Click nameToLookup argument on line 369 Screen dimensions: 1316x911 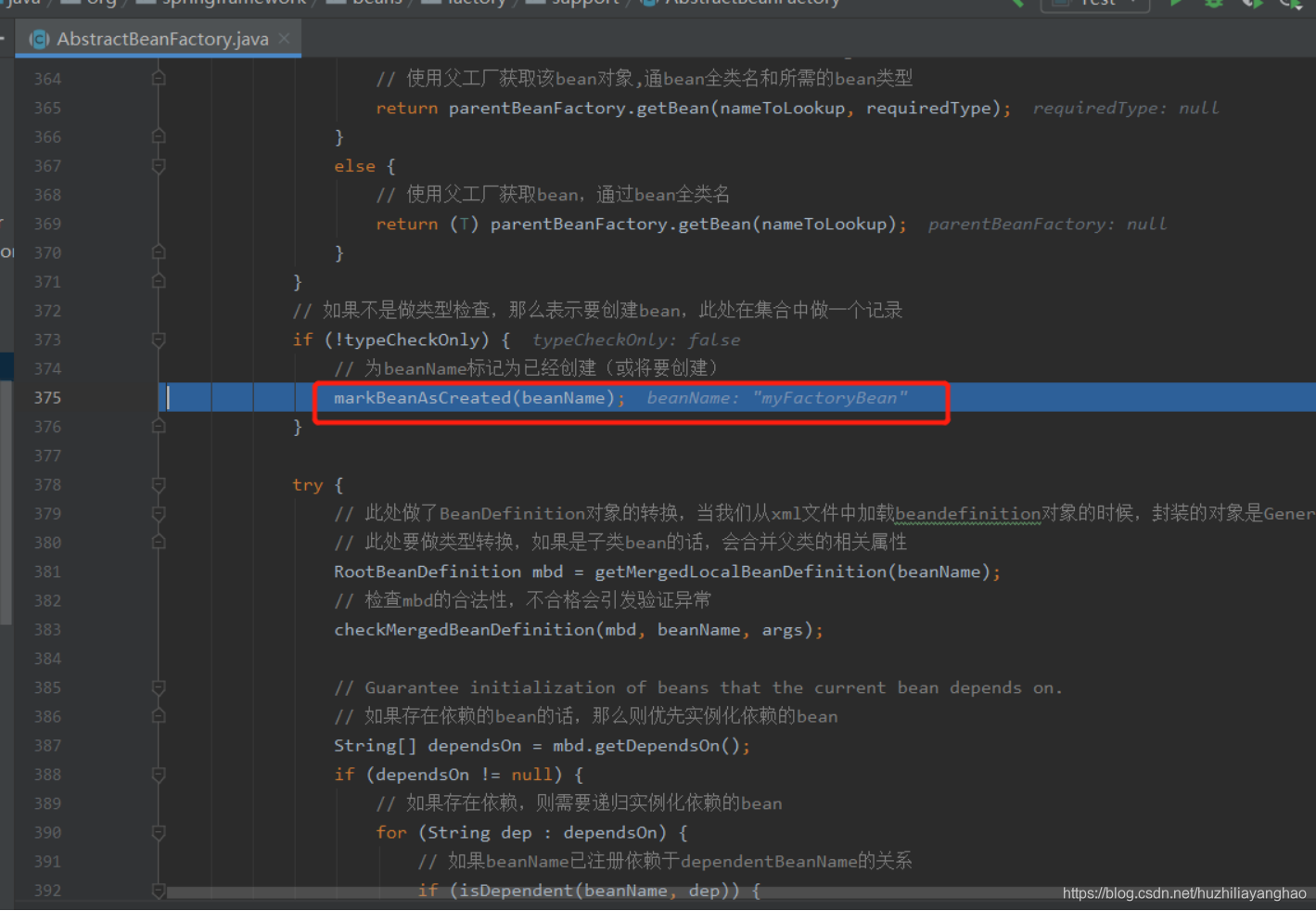(824, 224)
